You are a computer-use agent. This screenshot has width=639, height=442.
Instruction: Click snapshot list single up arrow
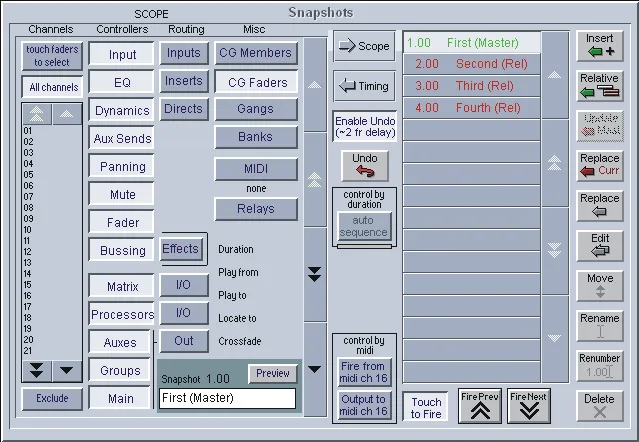coord(555,75)
